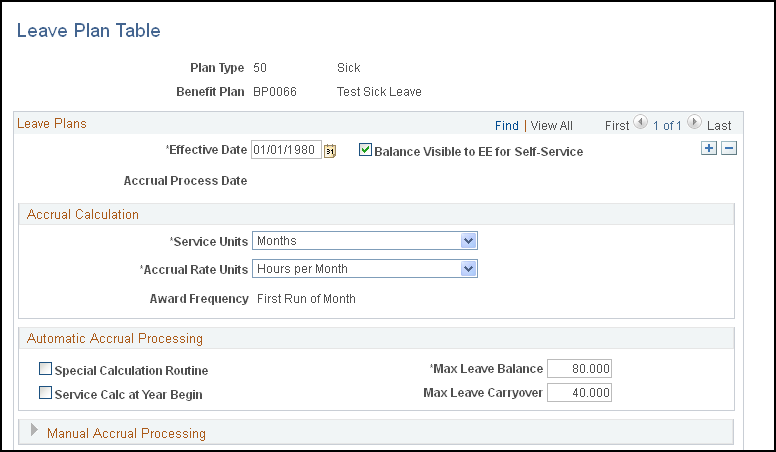Image resolution: width=776 pixels, height=452 pixels.
Task: Click the Accrual Rate Units dropdown arrow
Action: (x=468, y=269)
